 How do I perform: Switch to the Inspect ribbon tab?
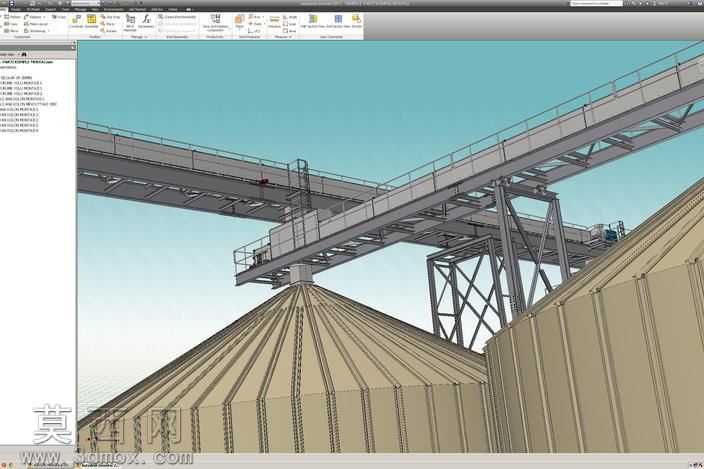[50, 9]
